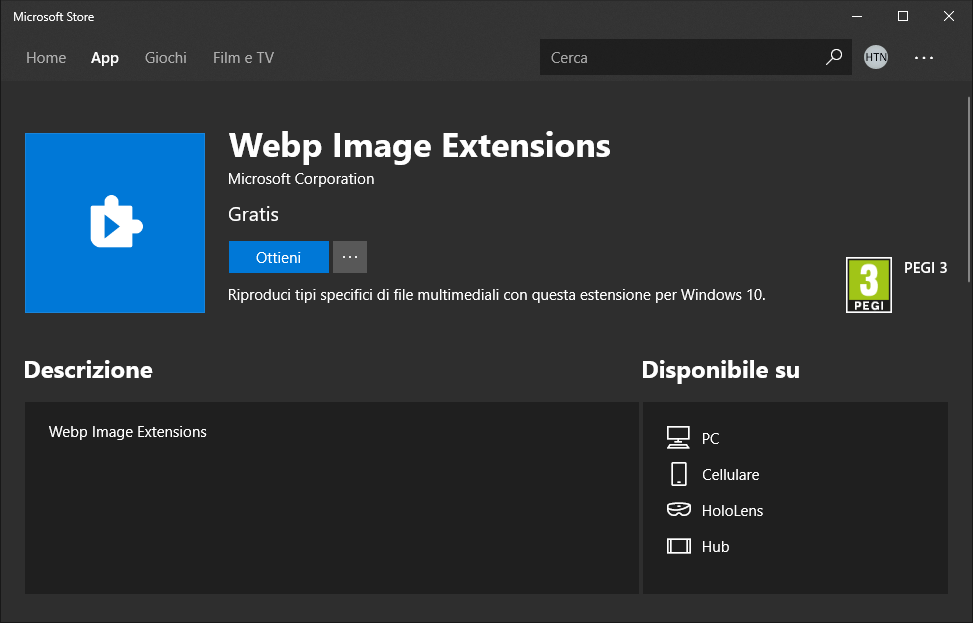Open the Microsoft Corporation publisher link
This screenshot has width=973, height=623.
(x=300, y=179)
